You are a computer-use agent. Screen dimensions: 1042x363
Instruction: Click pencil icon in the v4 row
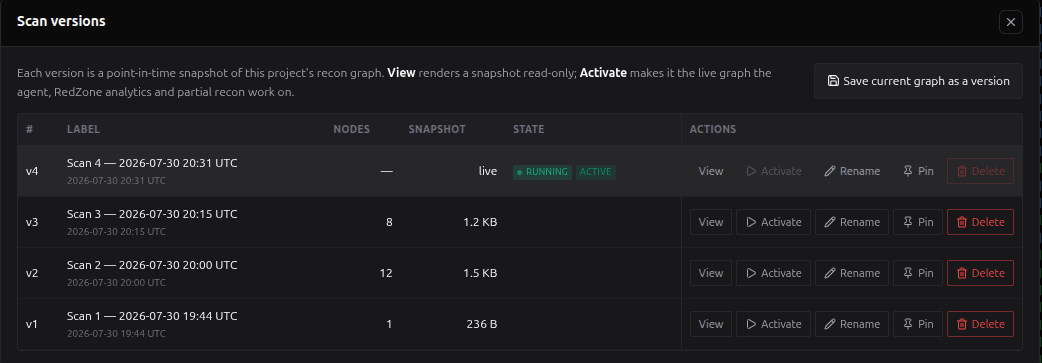click(829, 171)
